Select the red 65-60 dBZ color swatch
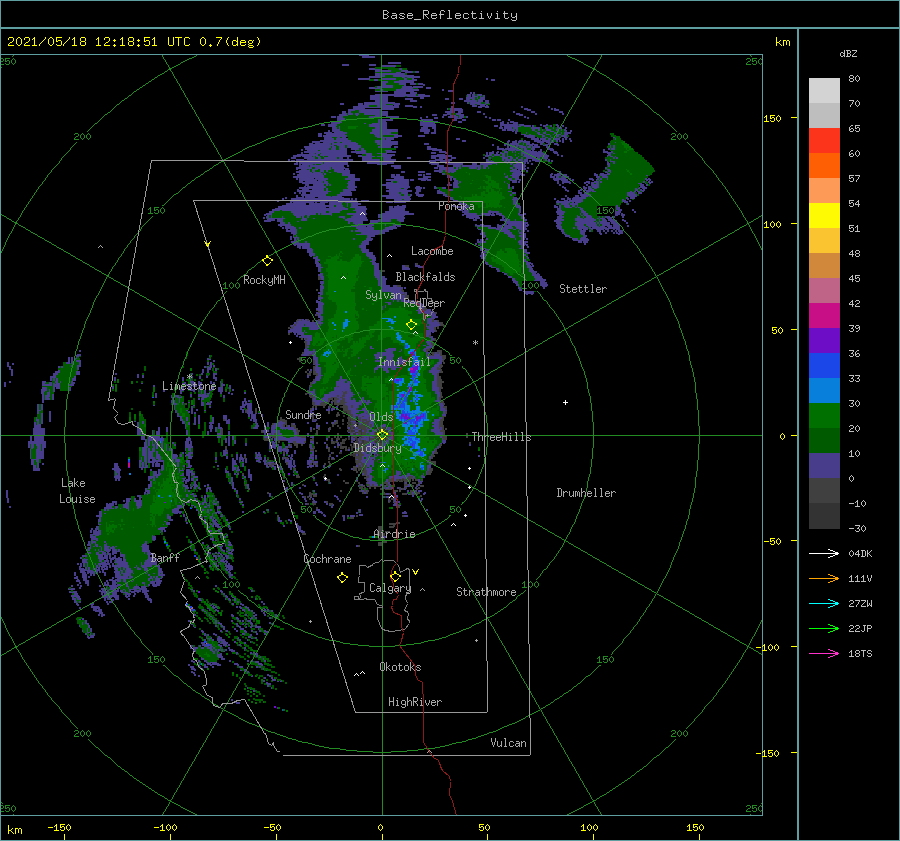 824,141
